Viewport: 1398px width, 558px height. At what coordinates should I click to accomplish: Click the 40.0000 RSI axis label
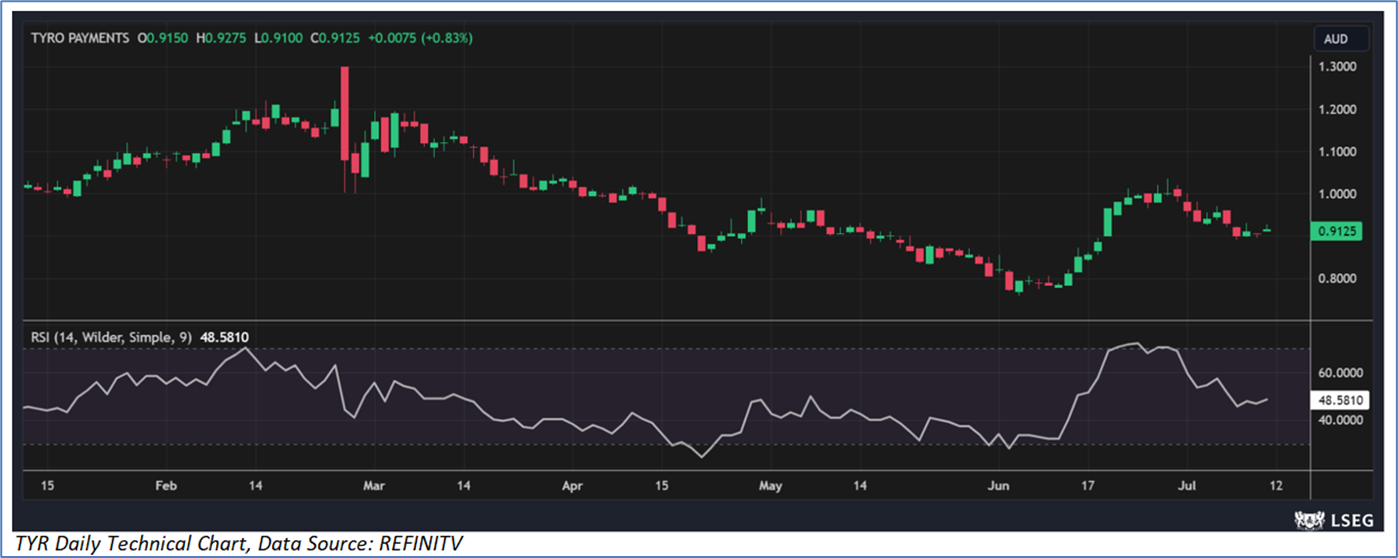tap(1341, 420)
